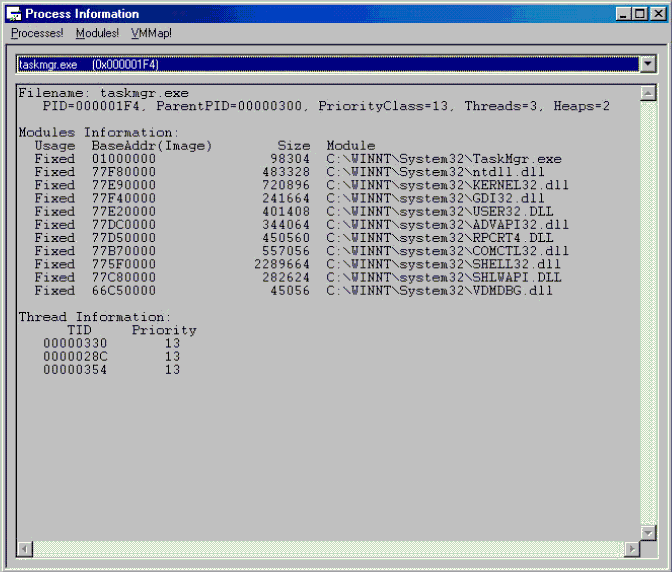Minimize the Process Information window
672x572 pixels.
[623, 14]
